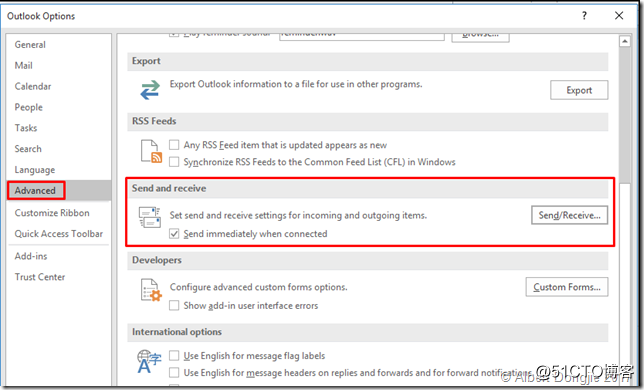Enable Any RSS Feed item updated appears new
The width and height of the screenshot is (644, 390).
coord(174,145)
